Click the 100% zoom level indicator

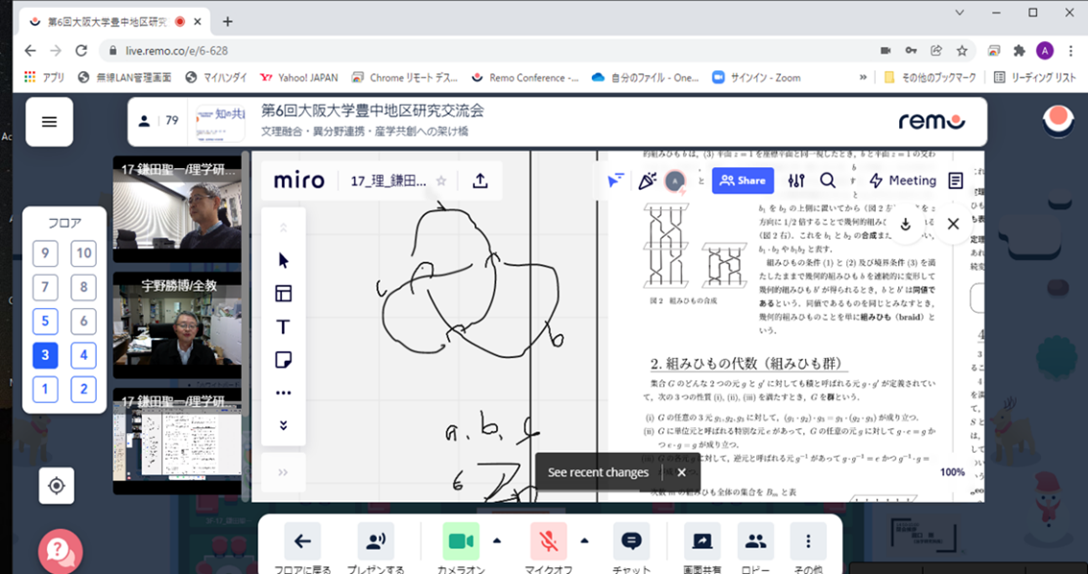pos(952,472)
